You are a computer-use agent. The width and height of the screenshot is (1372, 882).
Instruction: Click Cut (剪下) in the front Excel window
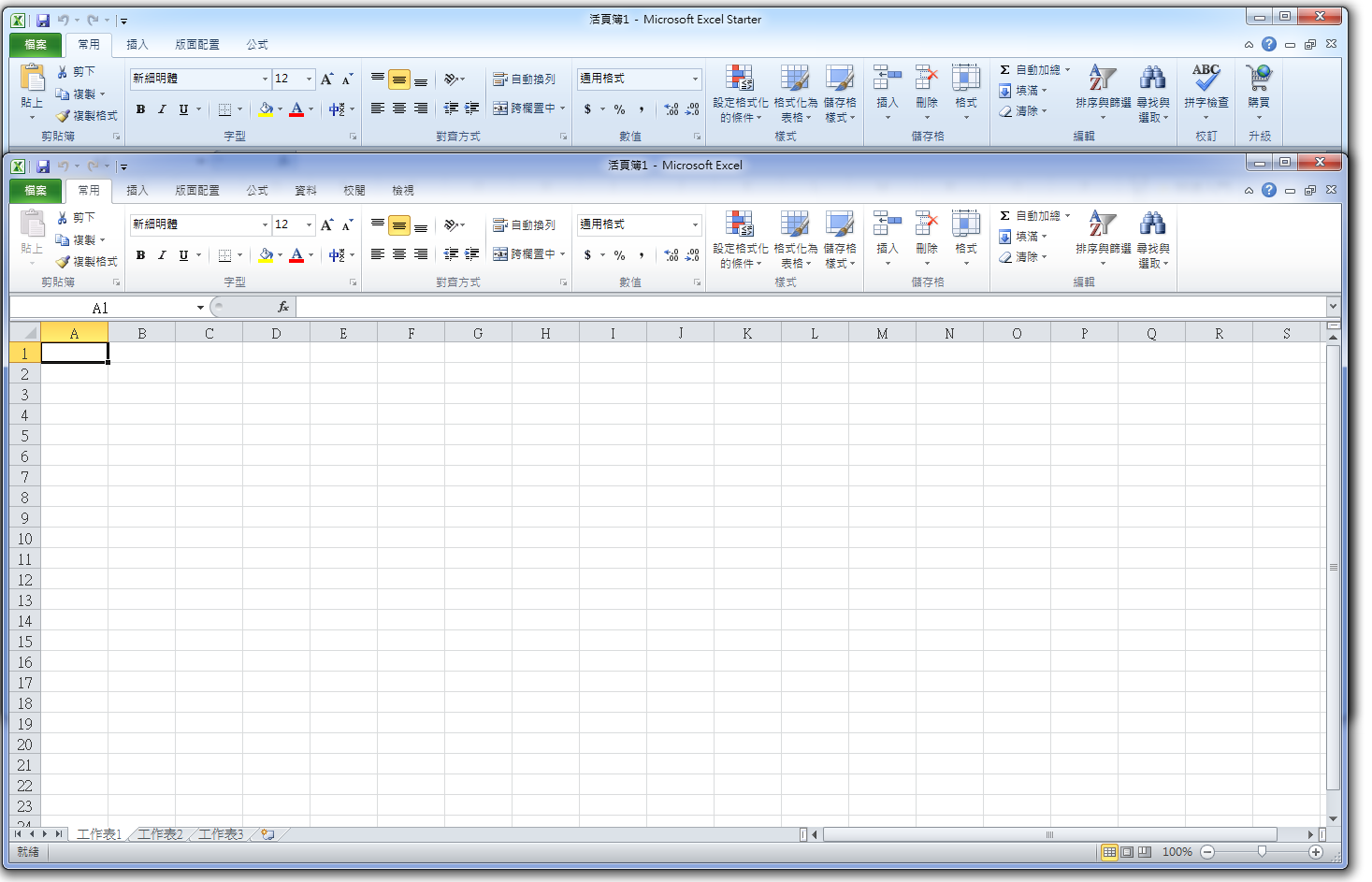76,217
